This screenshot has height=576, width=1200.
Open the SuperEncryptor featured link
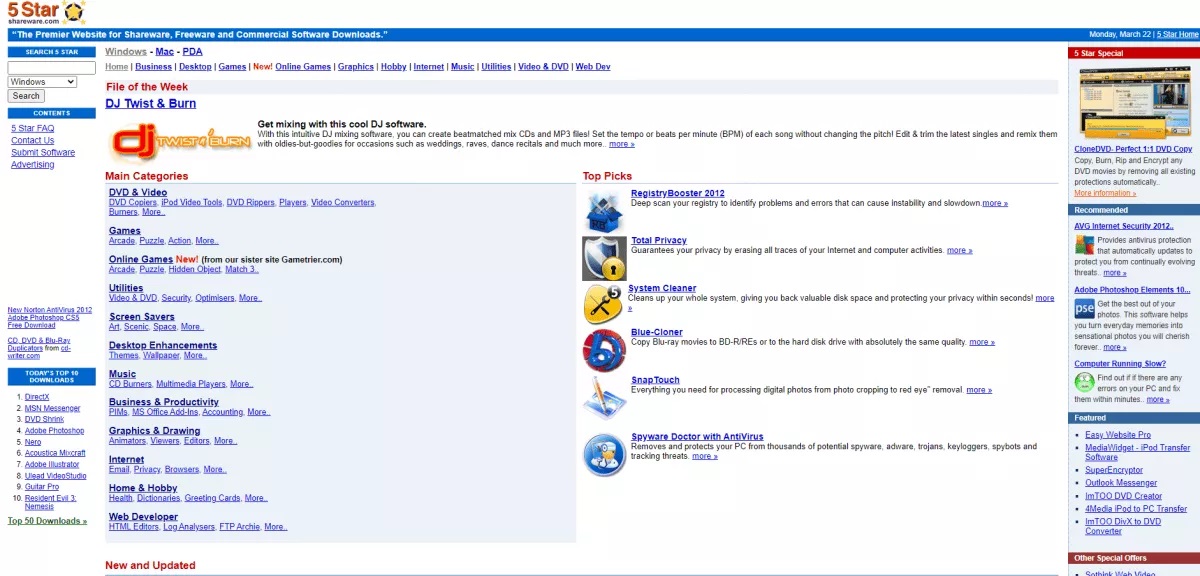(x=1113, y=470)
